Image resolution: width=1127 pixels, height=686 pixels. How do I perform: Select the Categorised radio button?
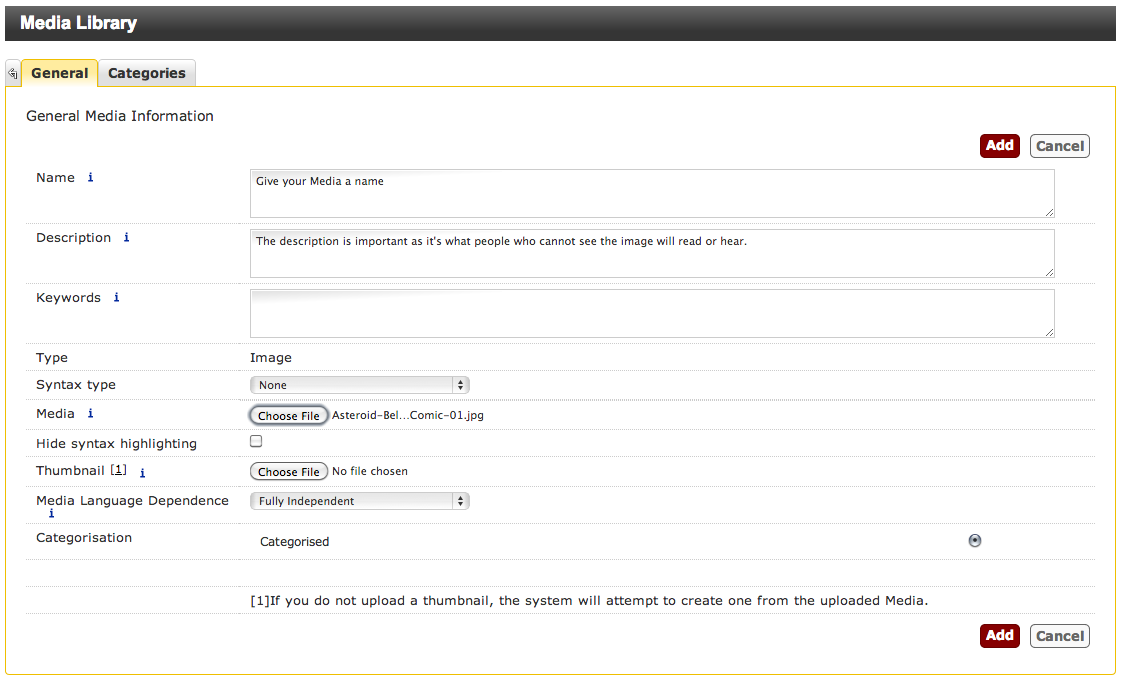pos(975,541)
